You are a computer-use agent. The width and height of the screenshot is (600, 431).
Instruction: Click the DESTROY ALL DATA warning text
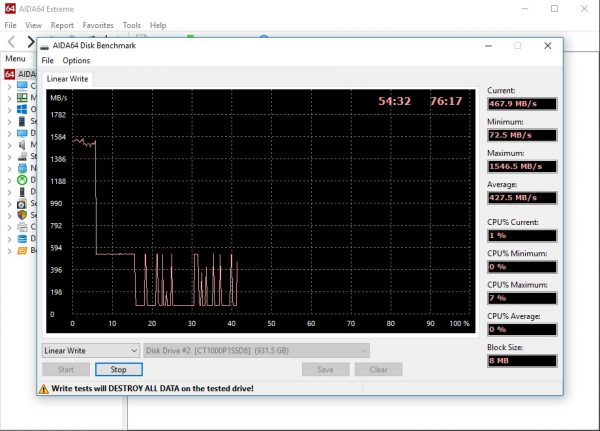tap(152, 389)
